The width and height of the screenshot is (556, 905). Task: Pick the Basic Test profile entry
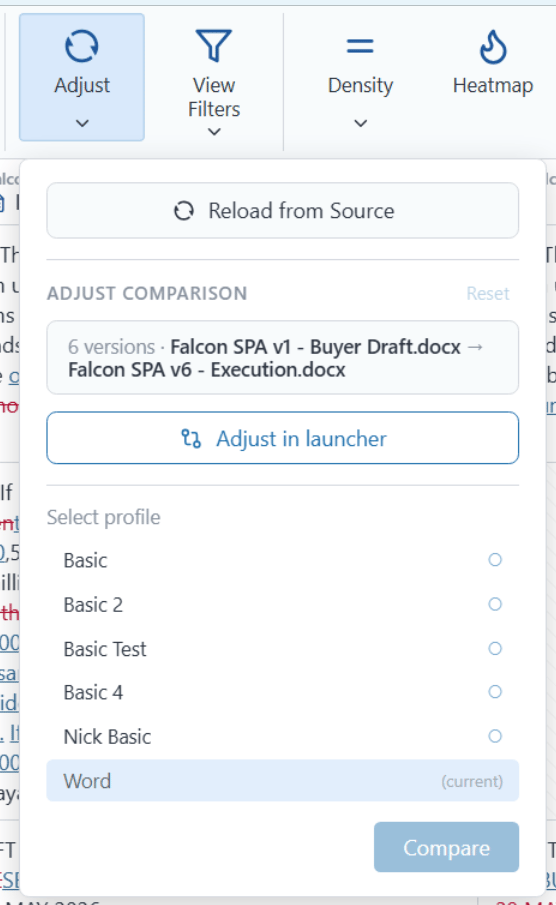(x=282, y=649)
